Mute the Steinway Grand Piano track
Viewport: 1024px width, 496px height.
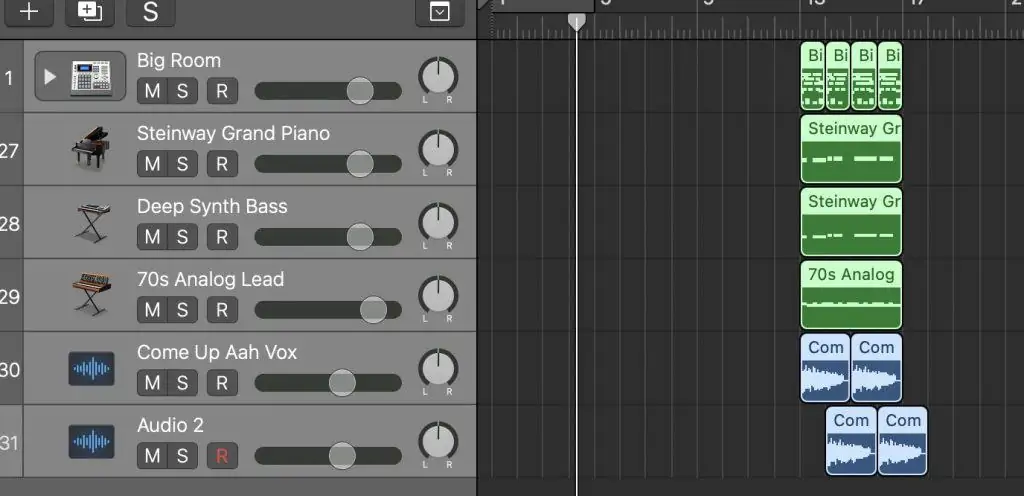152,164
